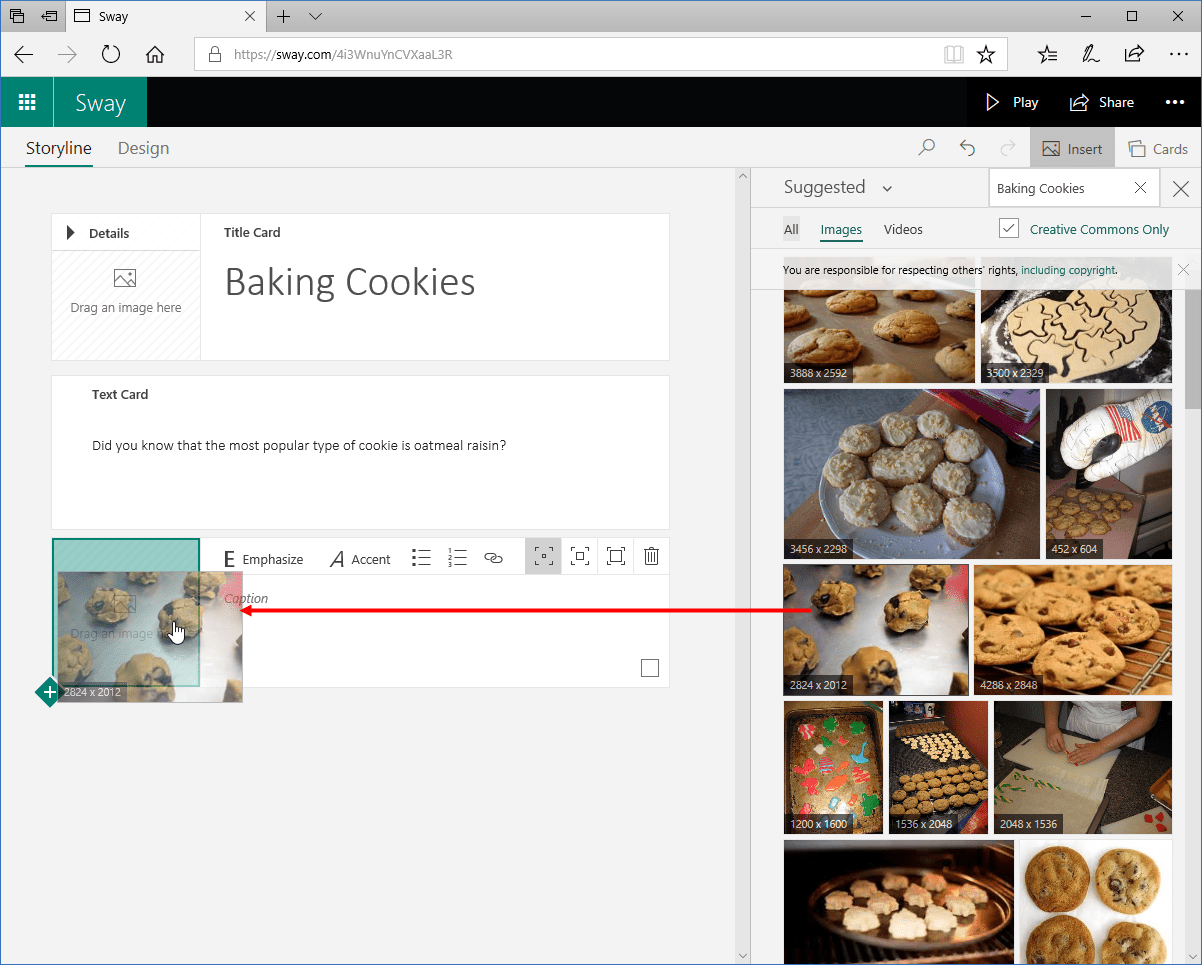This screenshot has width=1202, height=965.
Task: Open the browser share icon
Action: (1134, 54)
